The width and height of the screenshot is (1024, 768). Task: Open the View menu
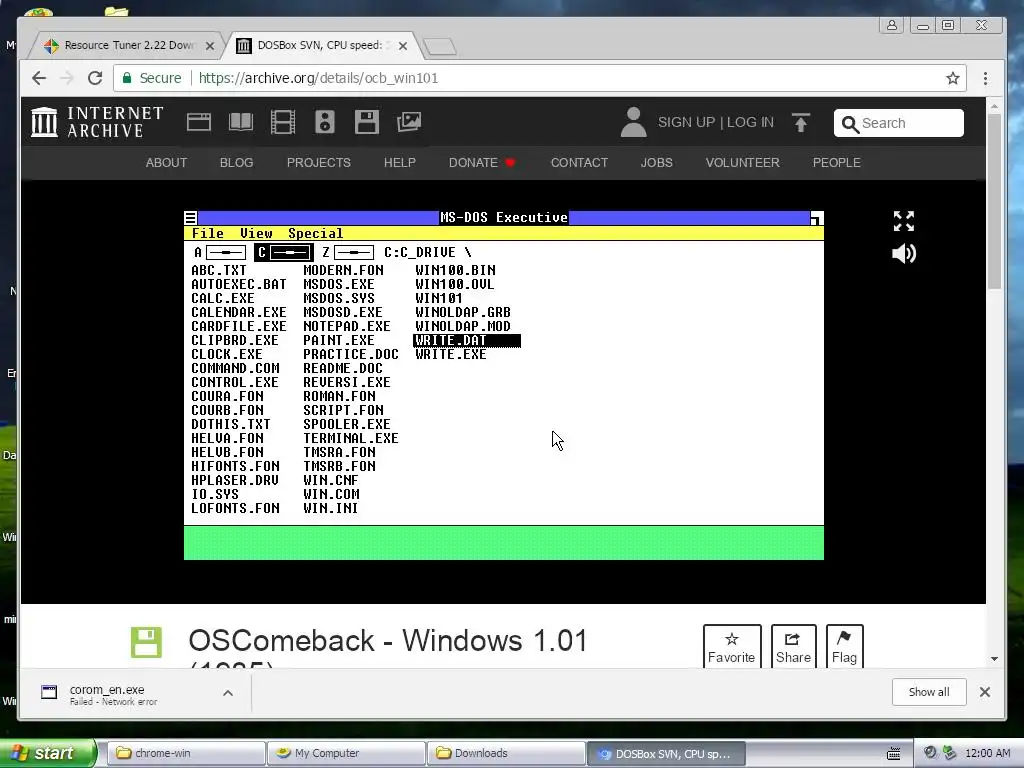[256, 233]
